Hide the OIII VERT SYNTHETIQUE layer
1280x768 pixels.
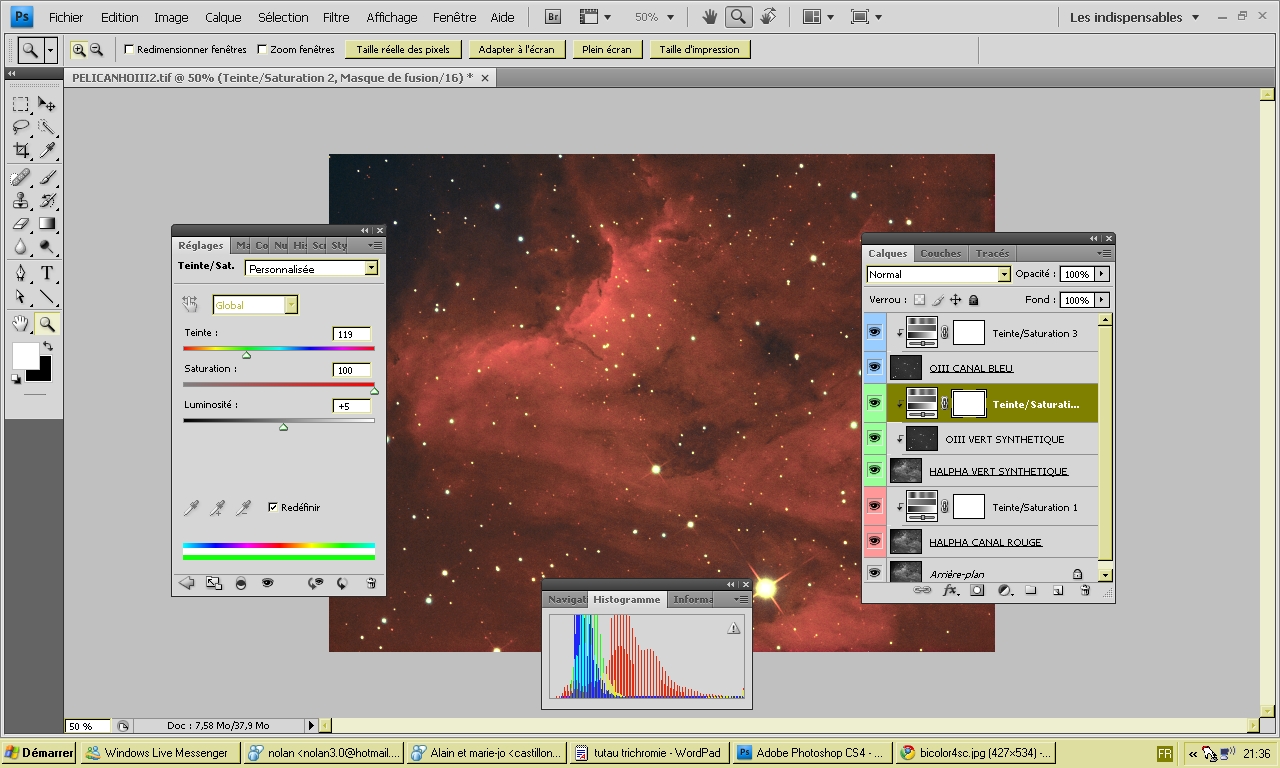coord(874,438)
